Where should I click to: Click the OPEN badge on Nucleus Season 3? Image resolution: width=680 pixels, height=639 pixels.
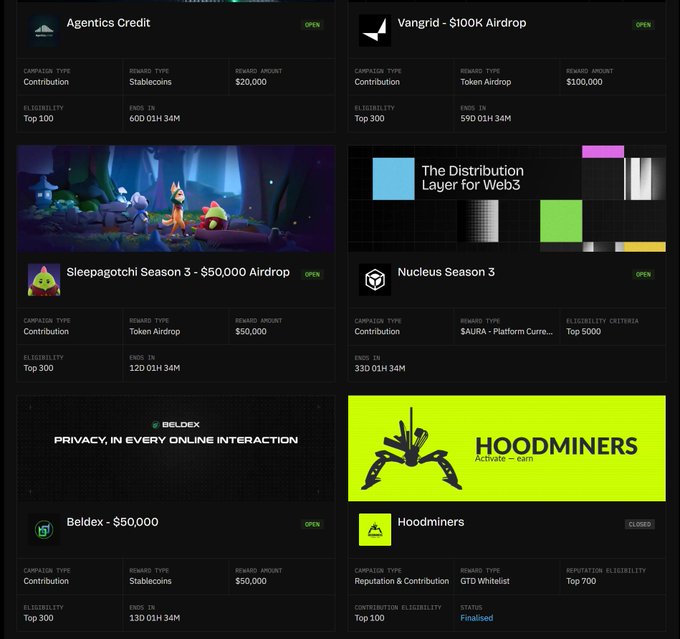tap(643, 275)
